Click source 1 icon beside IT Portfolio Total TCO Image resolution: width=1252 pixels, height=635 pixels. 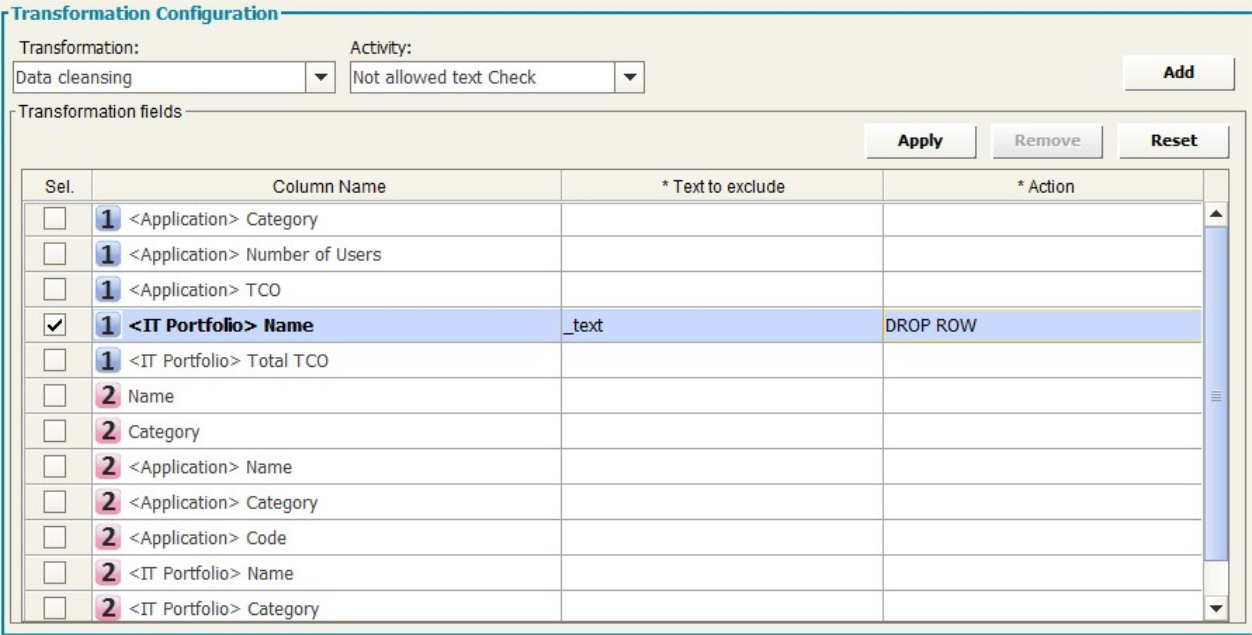[108, 361]
